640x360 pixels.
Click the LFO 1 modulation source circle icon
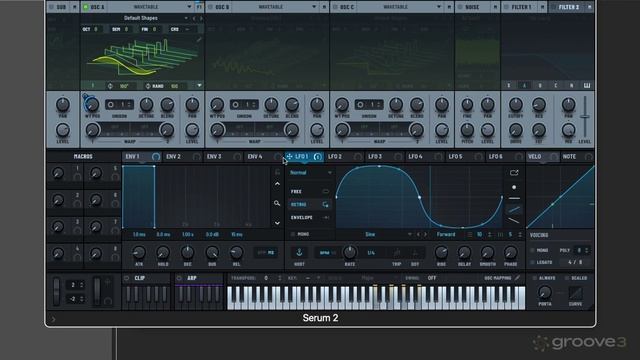point(318,157)
